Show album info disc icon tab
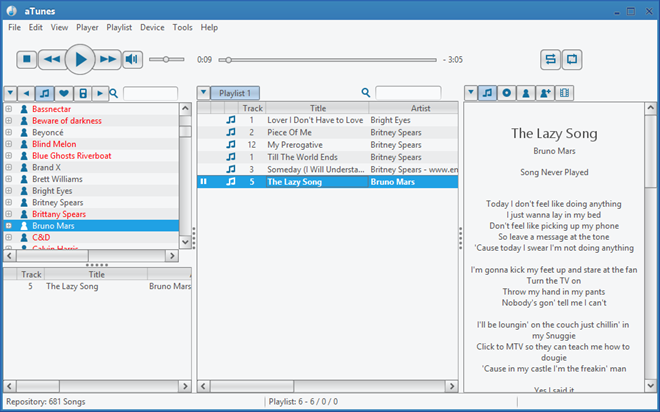 pos(508,93)
